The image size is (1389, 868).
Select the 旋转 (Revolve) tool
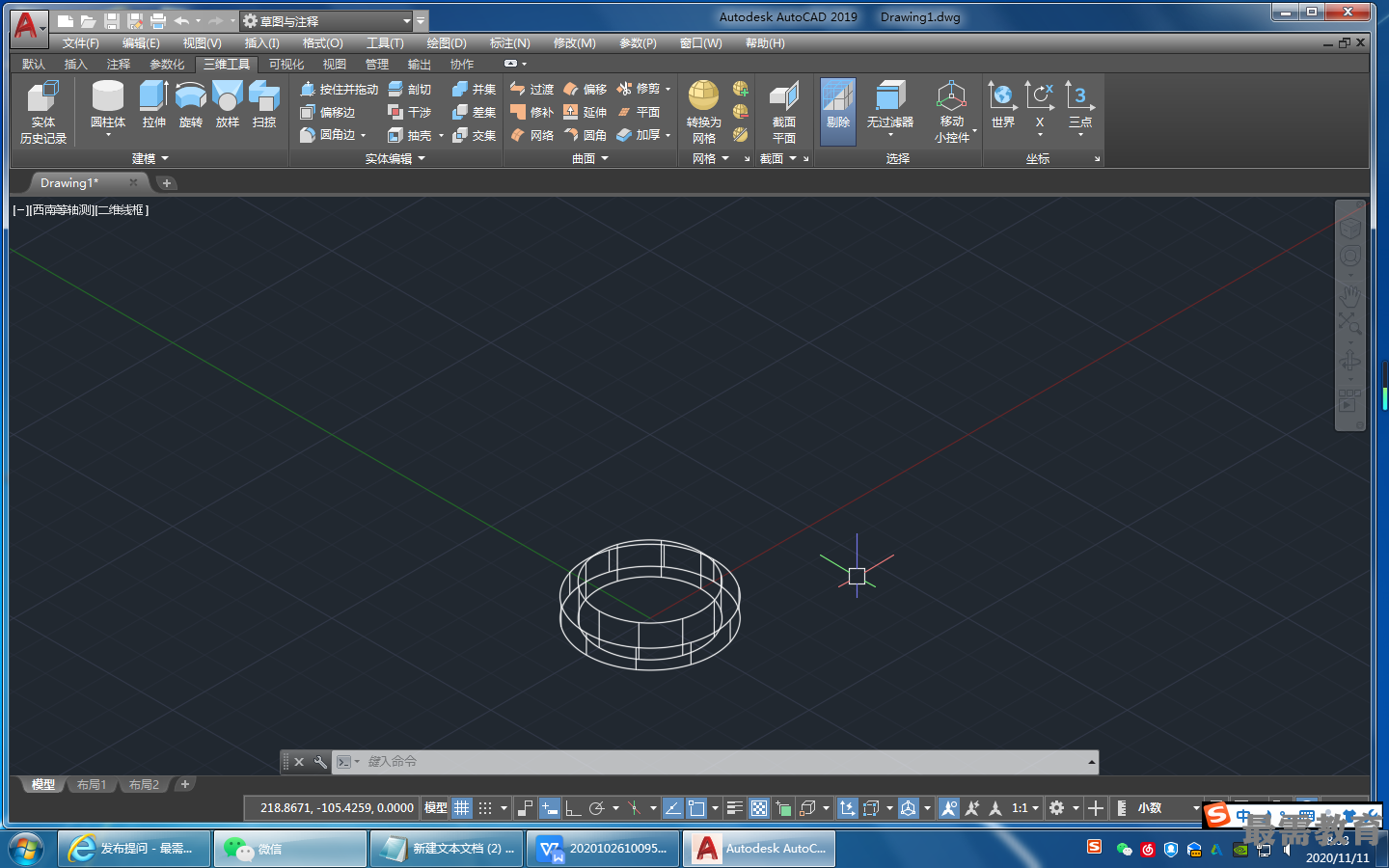point(191,104)
